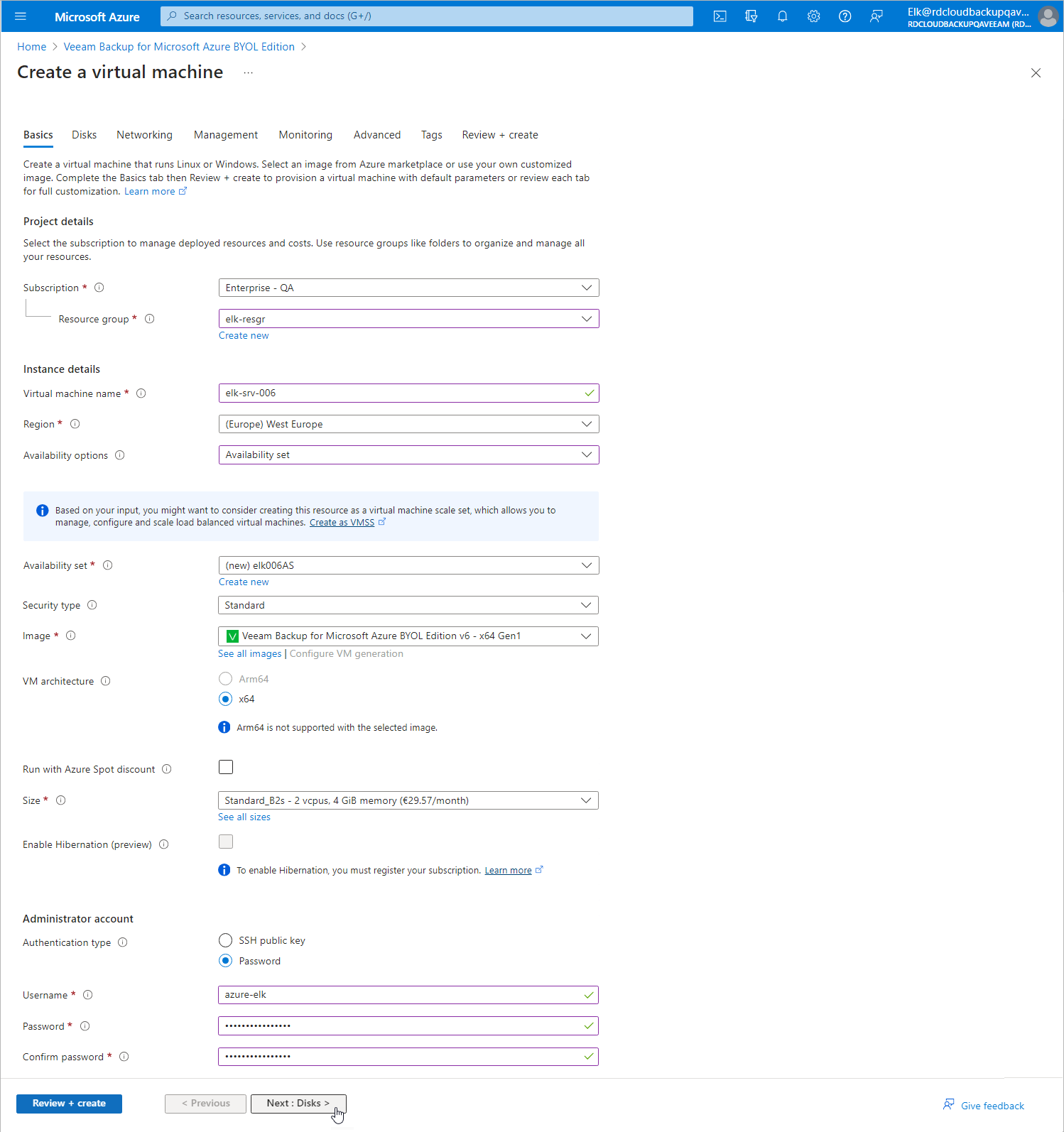Click into the Azure search bar
This screenshot has height=1132, width=1064.
coord(427,16)
